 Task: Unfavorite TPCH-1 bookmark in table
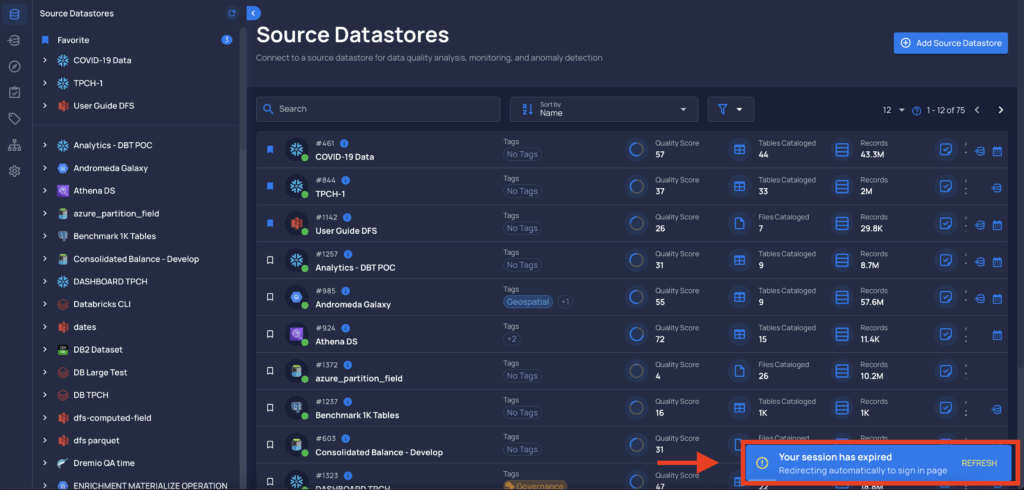[270, 186]
